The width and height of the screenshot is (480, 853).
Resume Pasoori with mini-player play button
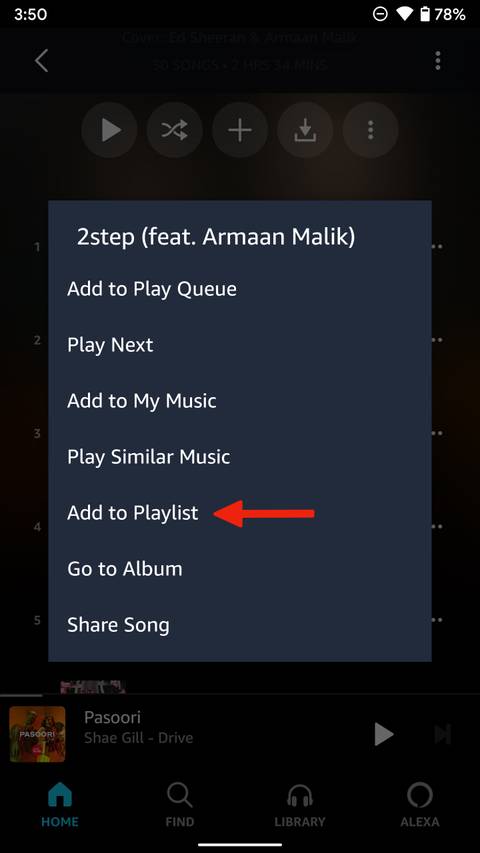click(x=384, y=735)
